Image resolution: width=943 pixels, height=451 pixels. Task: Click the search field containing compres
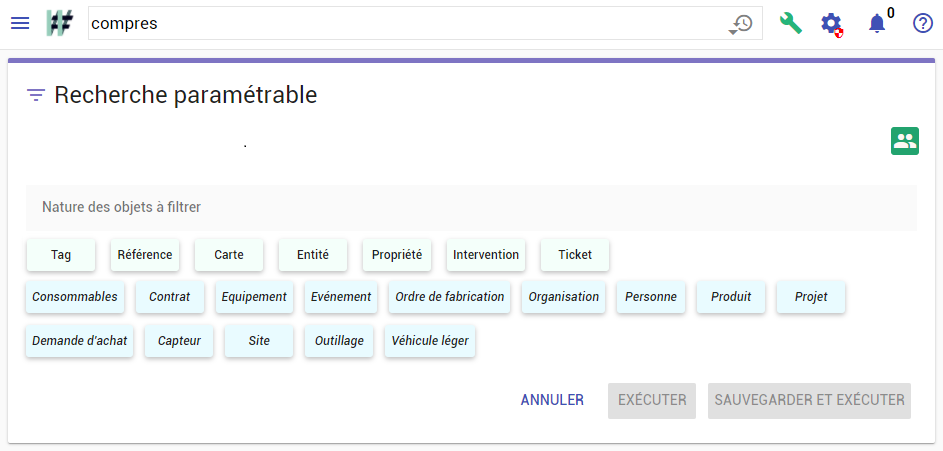[x=425, y=23]
